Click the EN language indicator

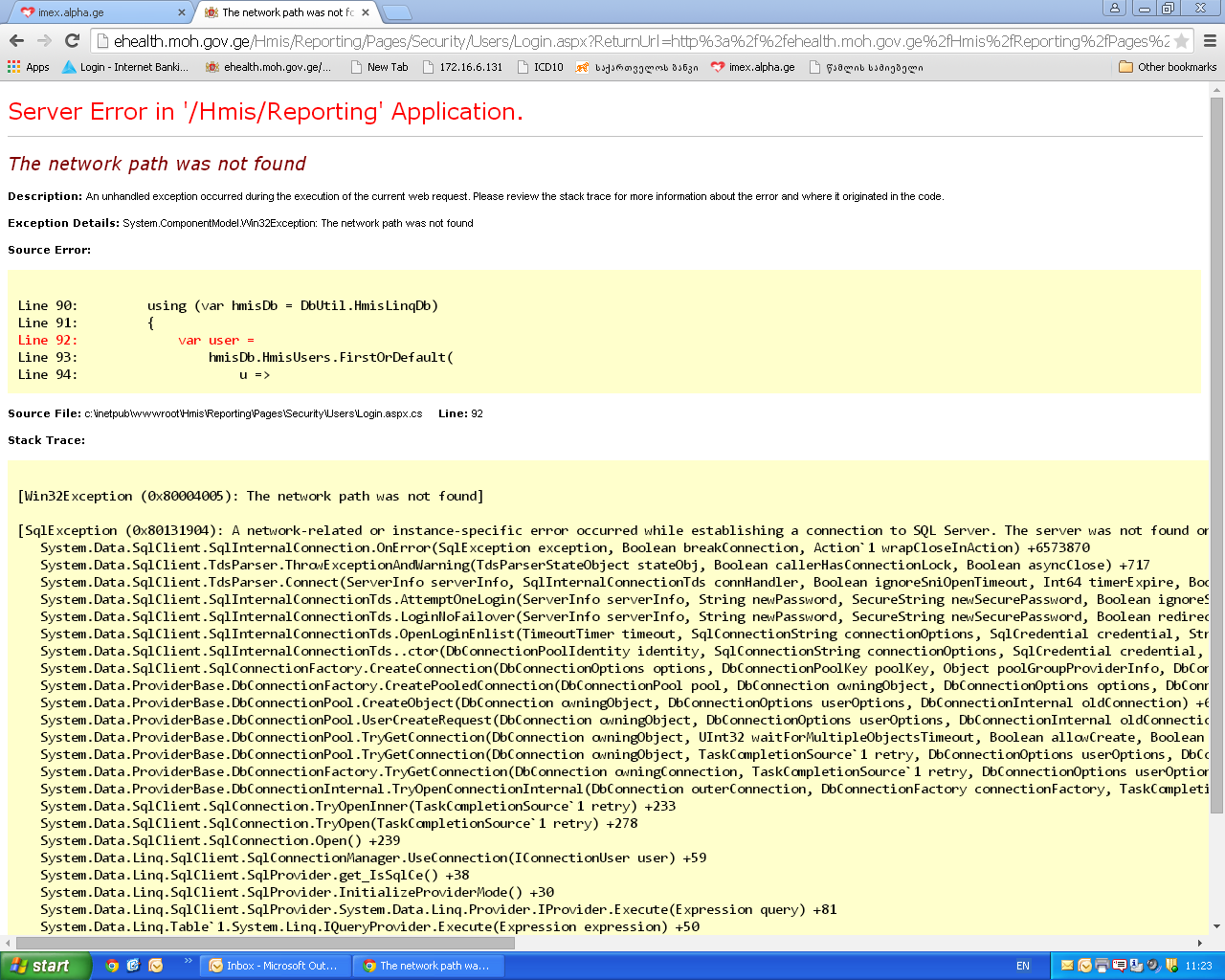(x=1022, y=966)
